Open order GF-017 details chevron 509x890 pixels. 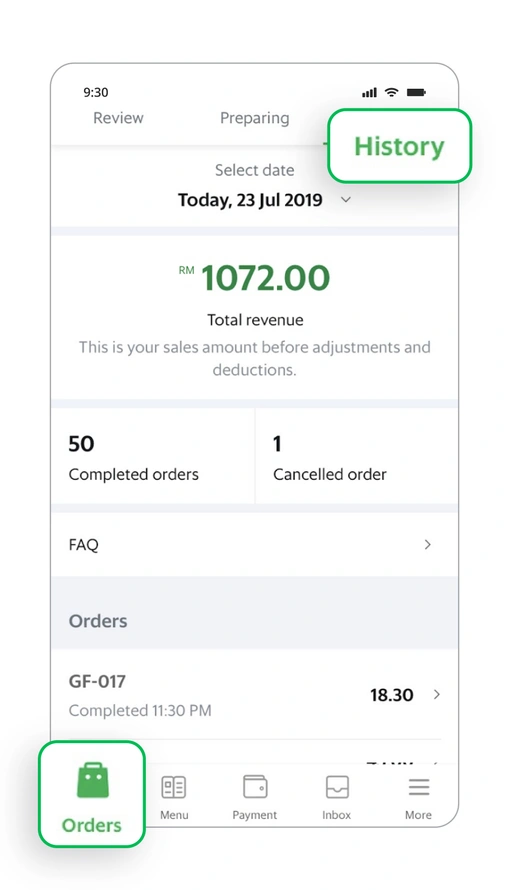pos(436,694)
